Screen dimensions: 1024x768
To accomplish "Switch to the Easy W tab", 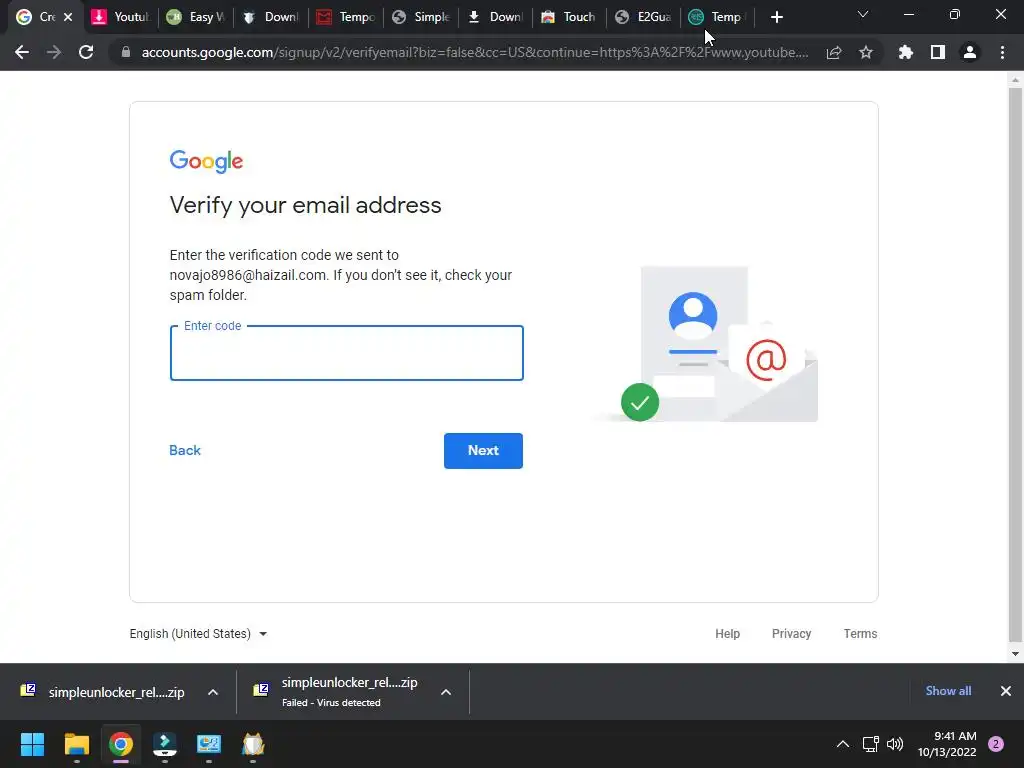I will (196, 17).
